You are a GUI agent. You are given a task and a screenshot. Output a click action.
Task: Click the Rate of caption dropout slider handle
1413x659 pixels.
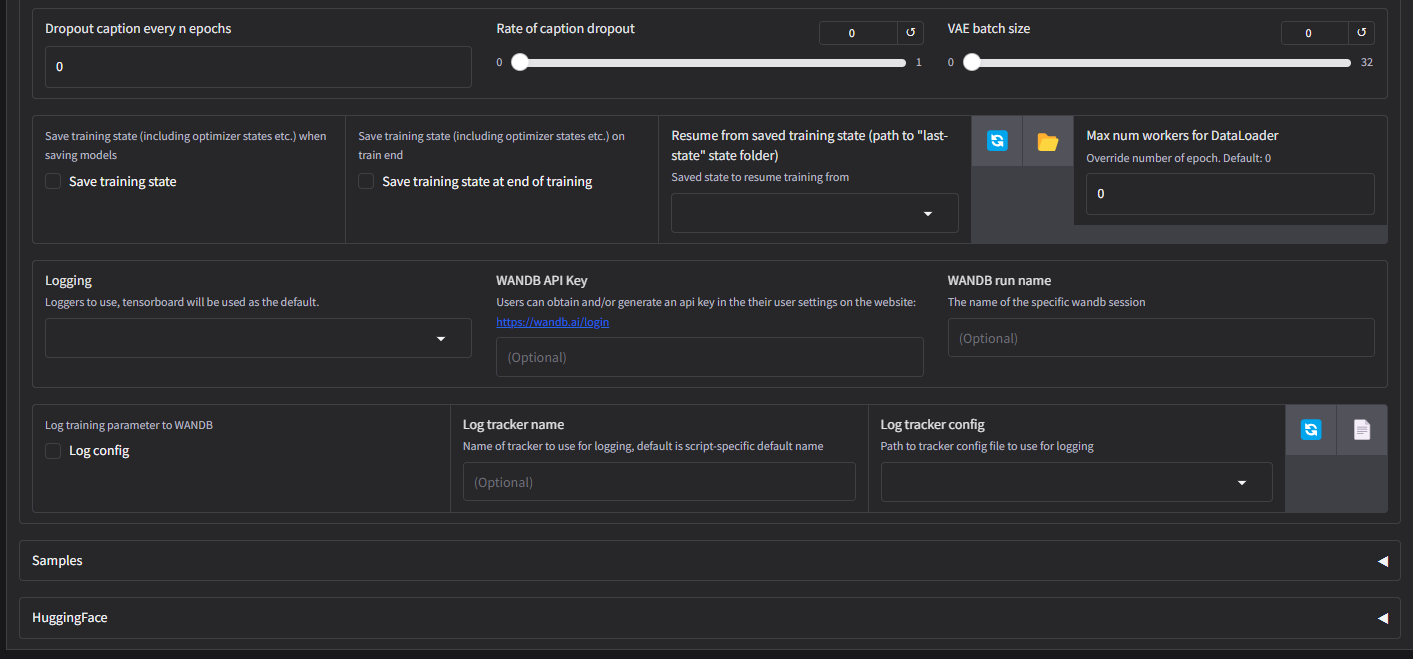[x=519, y=62]
